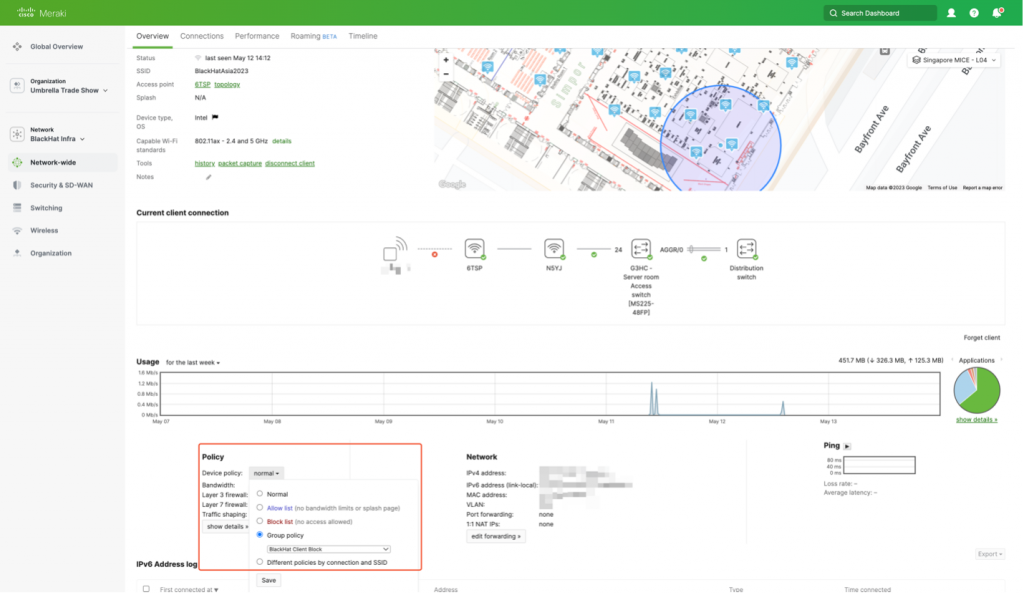1024x595 pixels.
Task: Switch to the Connections tab
Action: coord(202,36)
